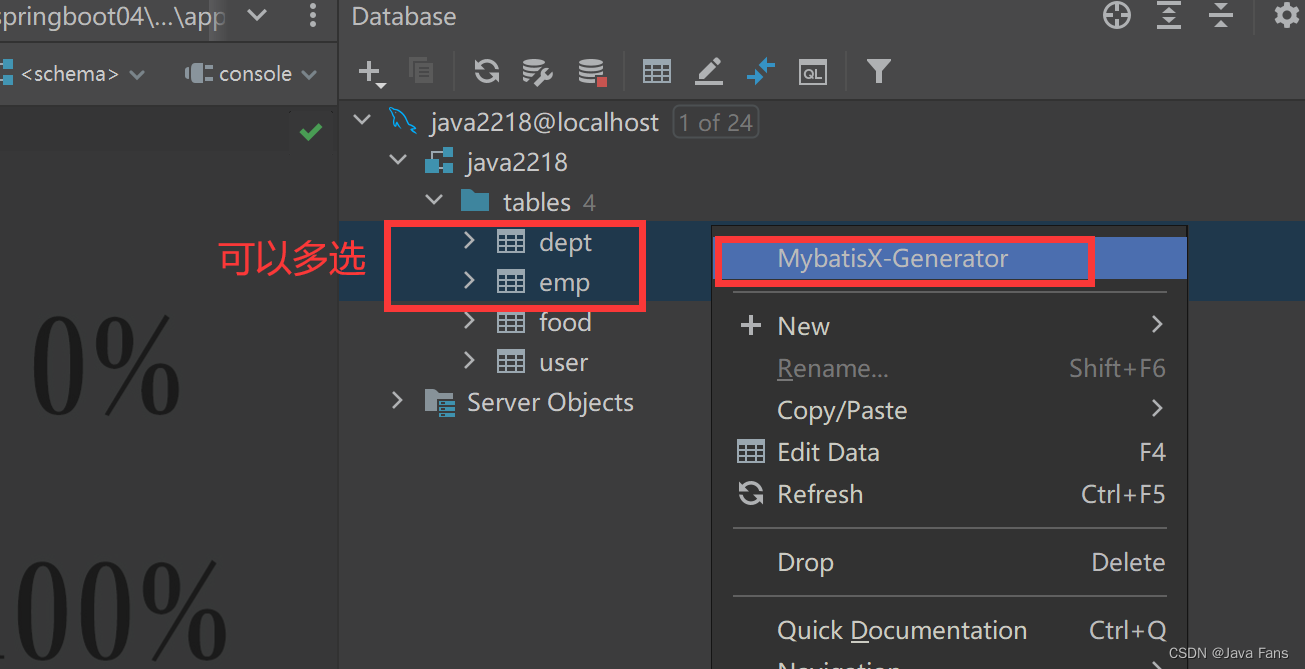Open the Query Console QL icon
The height and width of the screenshot is (669, 1305).
click(813, 72)
